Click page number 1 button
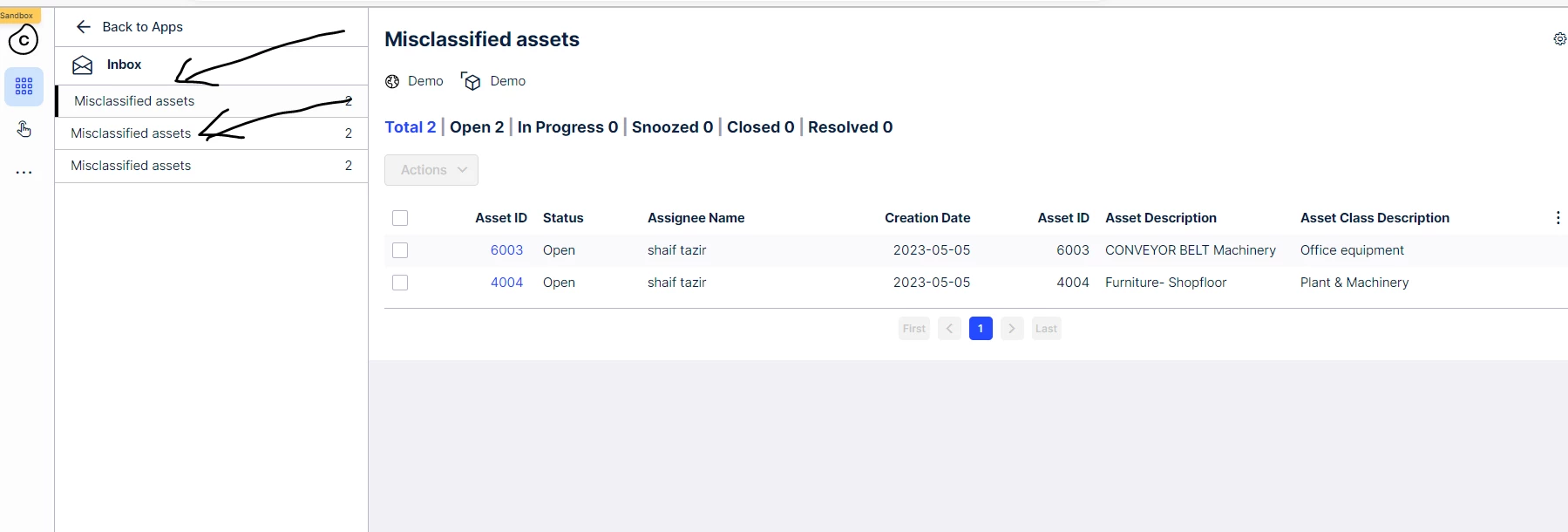 point(981,329)
